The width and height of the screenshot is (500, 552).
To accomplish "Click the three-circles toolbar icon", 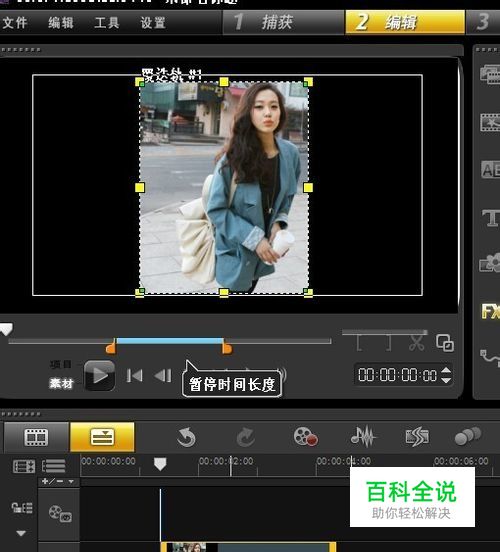I will pyautogui.click(x=468, y=436).
